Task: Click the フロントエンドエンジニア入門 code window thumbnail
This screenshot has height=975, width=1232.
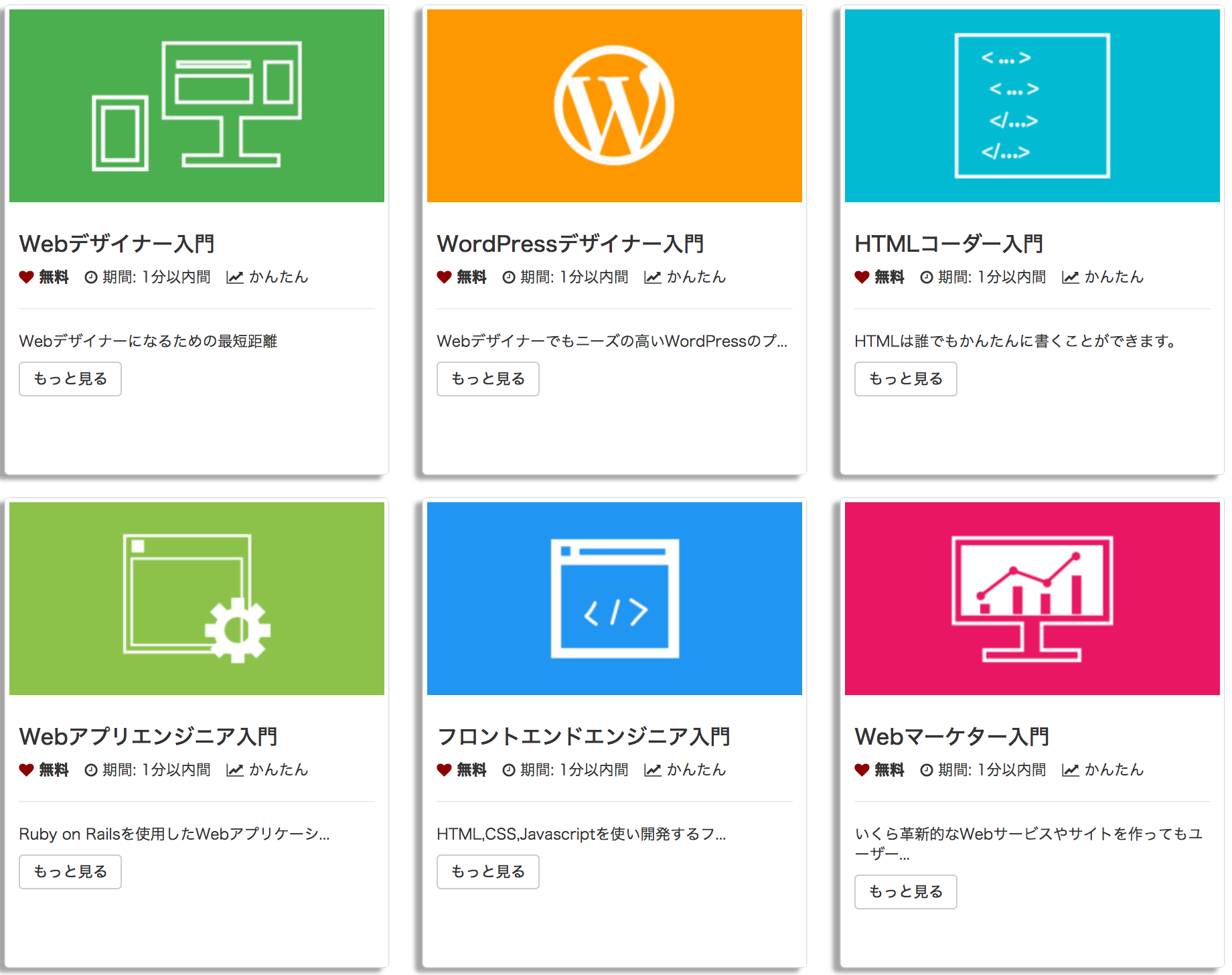Action: (615, 599)
